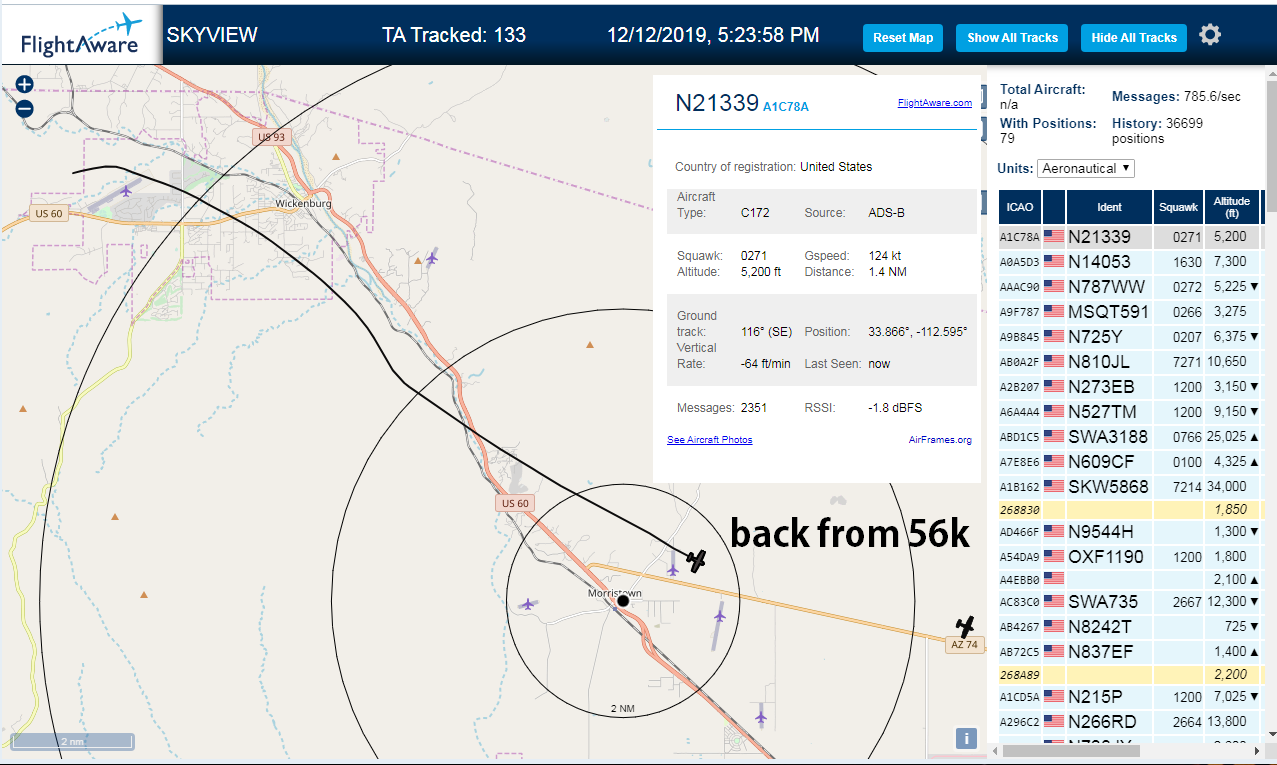The height and width of the screenshot is (765, 1277).
Task: Zoom in the map with plus button
Action: [x=25, y=85]
